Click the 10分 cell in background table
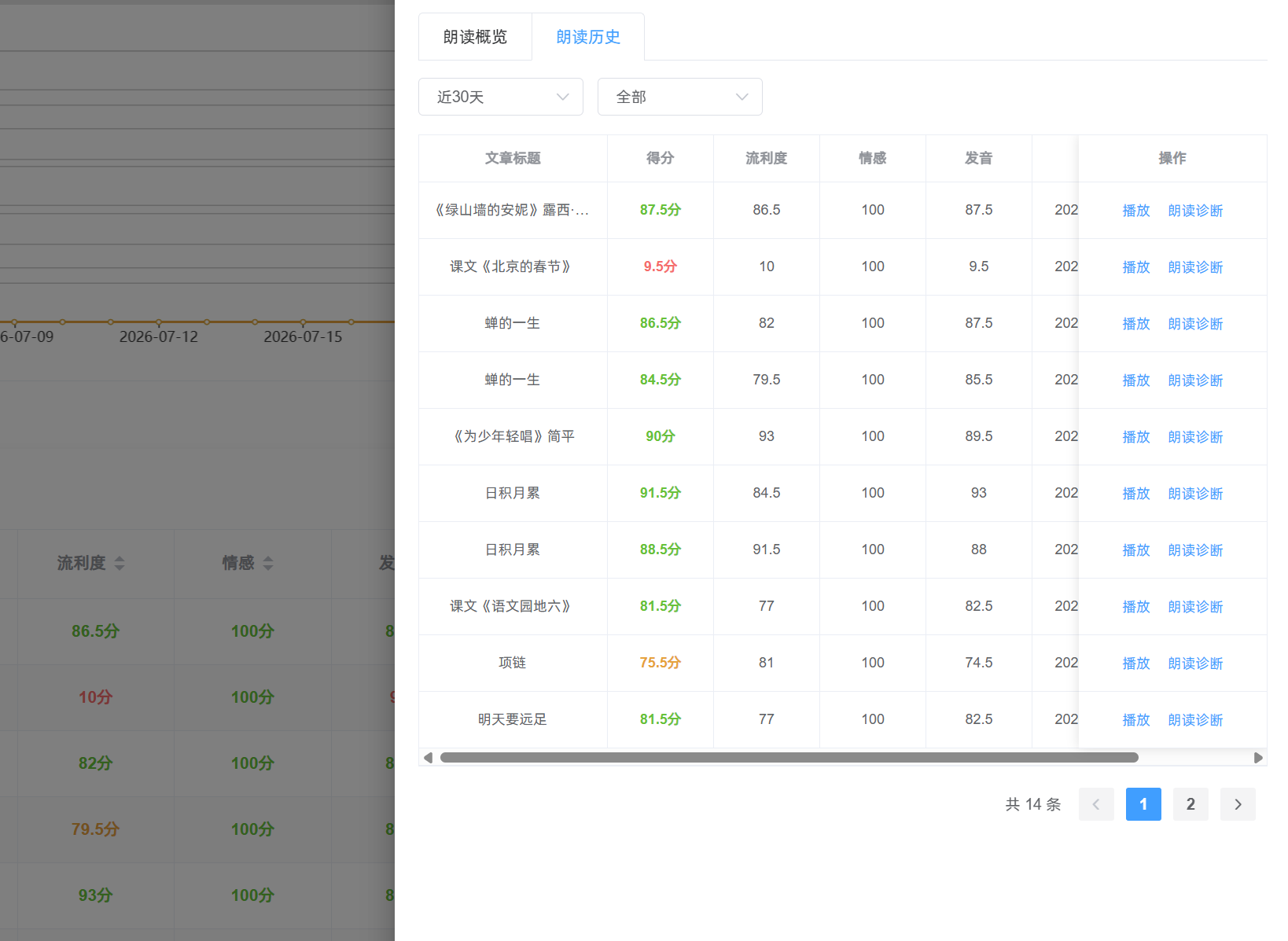The image size is (1288, 941). coord(95,697)
